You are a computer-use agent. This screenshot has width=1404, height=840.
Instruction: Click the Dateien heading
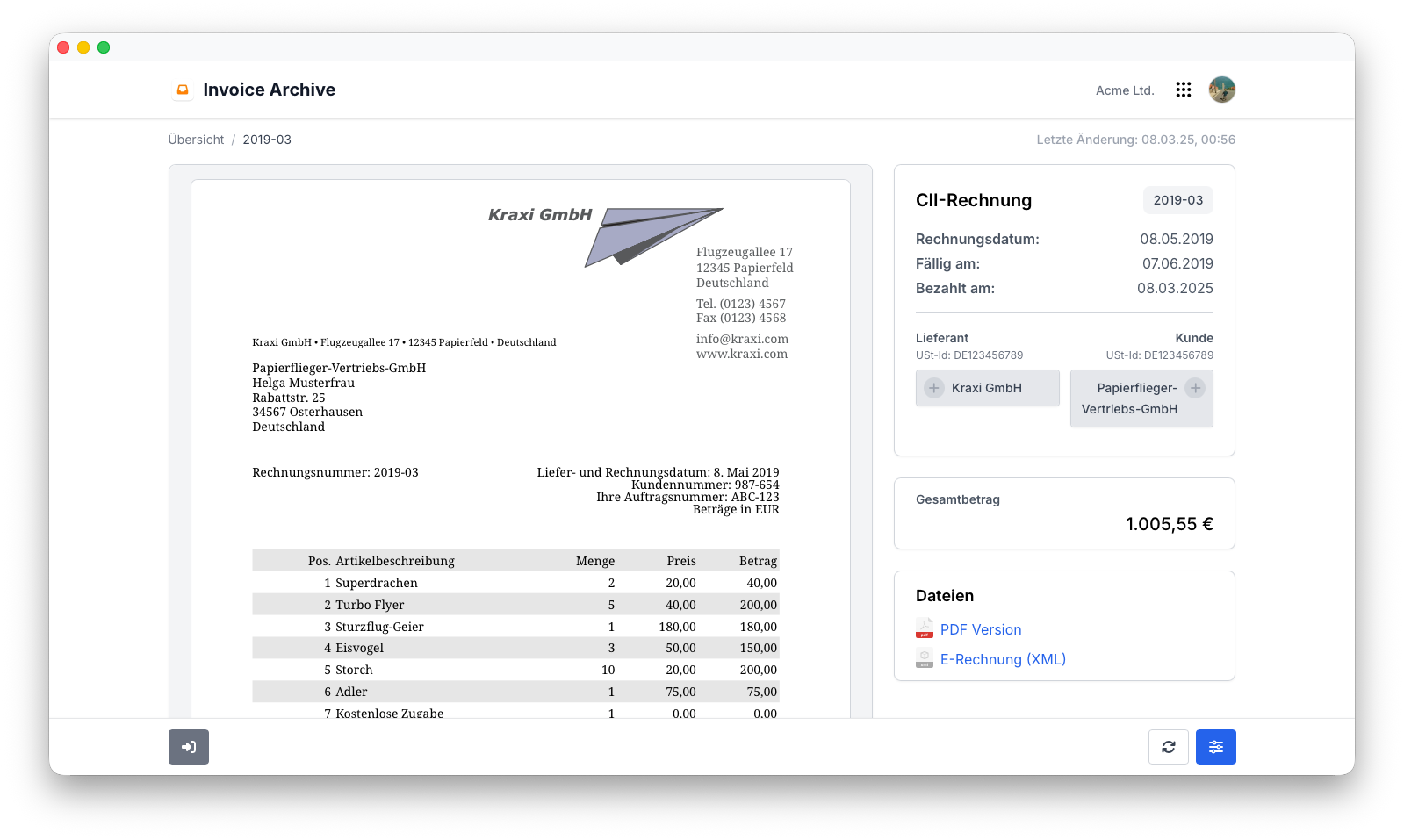[x=945, y=596]
